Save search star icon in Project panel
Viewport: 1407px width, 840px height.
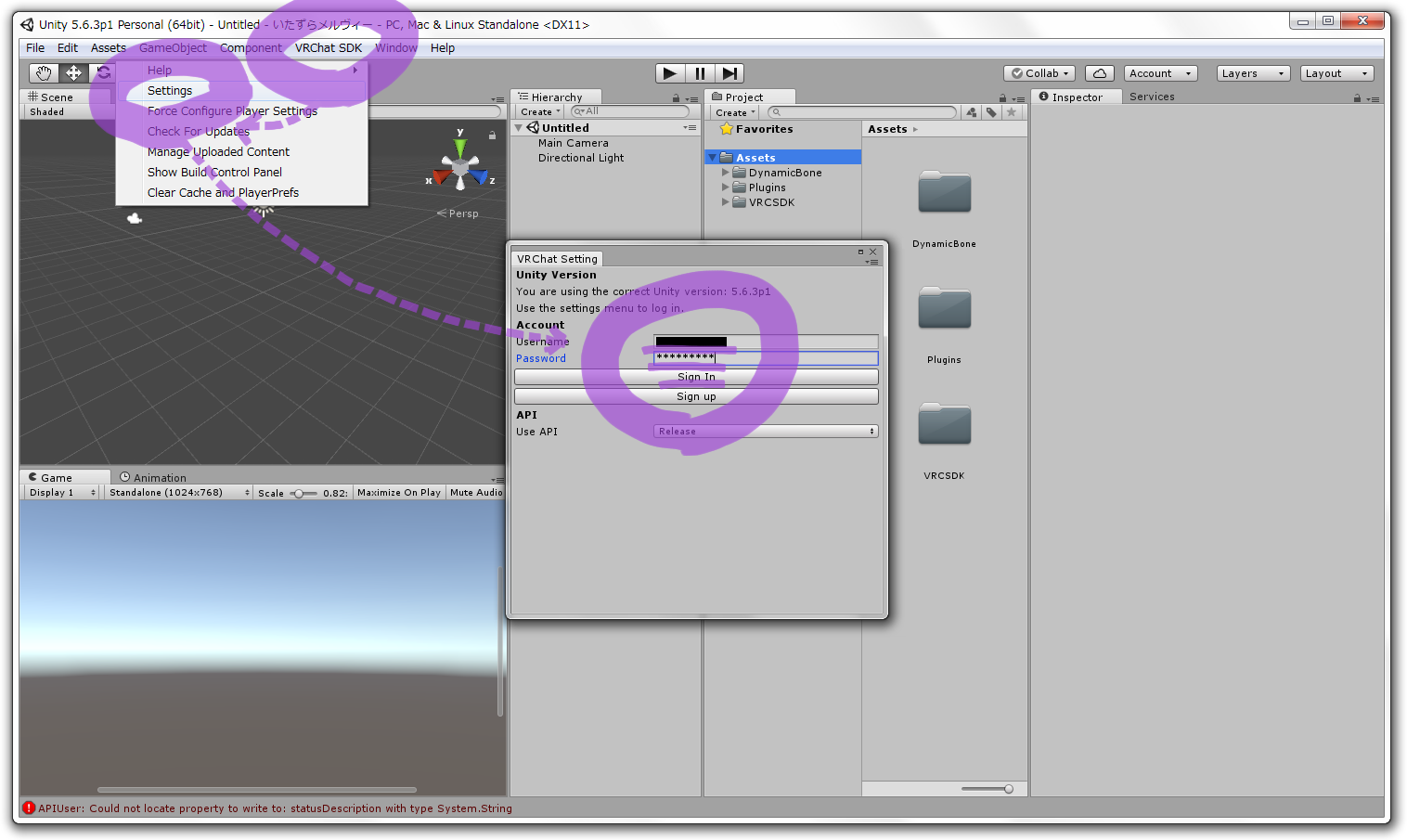tap(1012, 112)
